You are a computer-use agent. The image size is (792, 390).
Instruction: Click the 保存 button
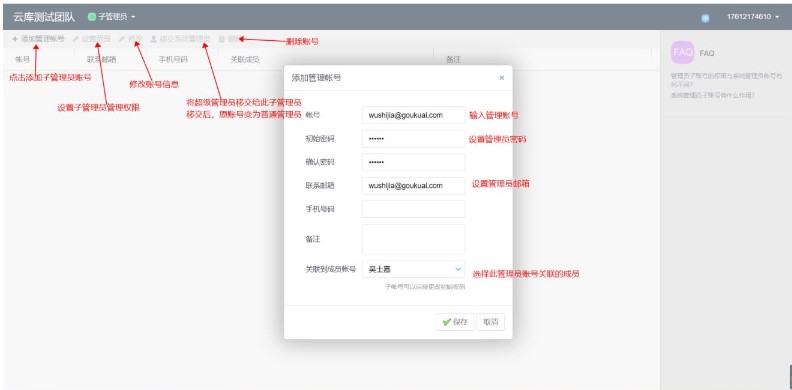coord(455,322)
